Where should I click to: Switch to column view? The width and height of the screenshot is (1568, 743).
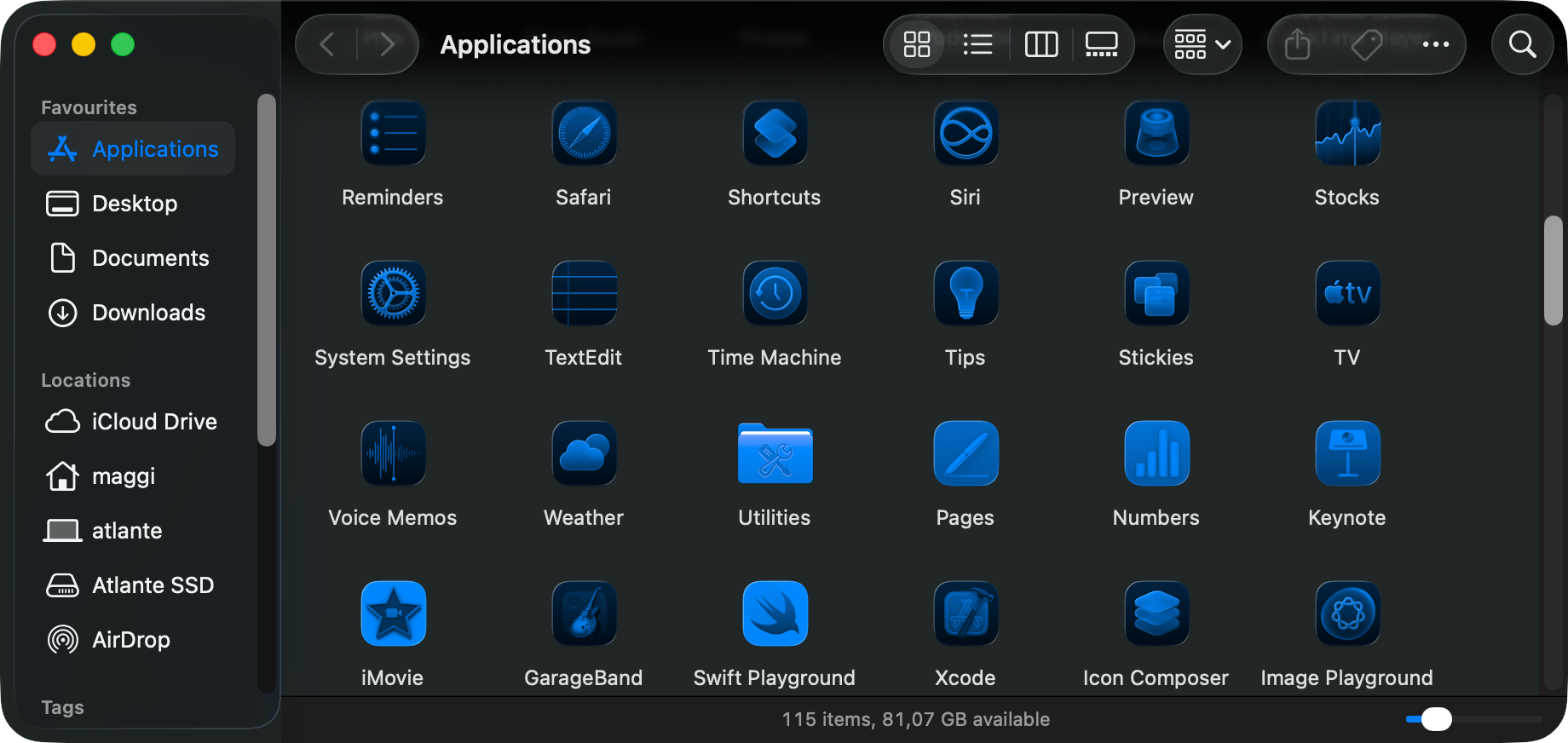point(1041,44)
